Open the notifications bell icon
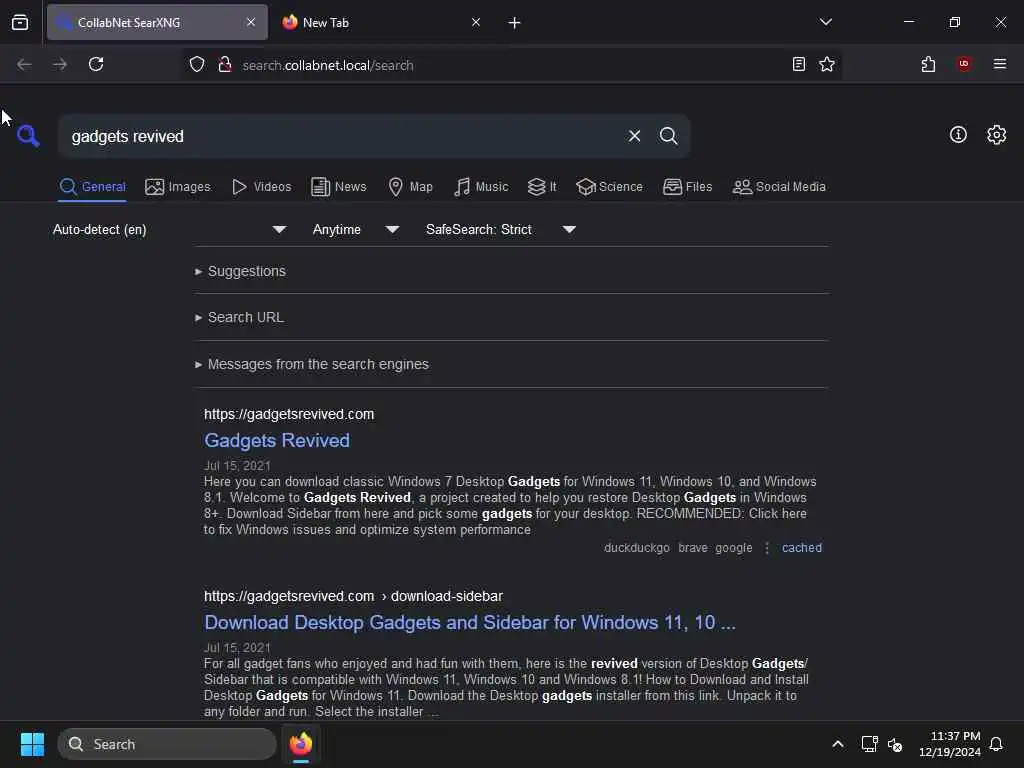 [x=996, y=744]
